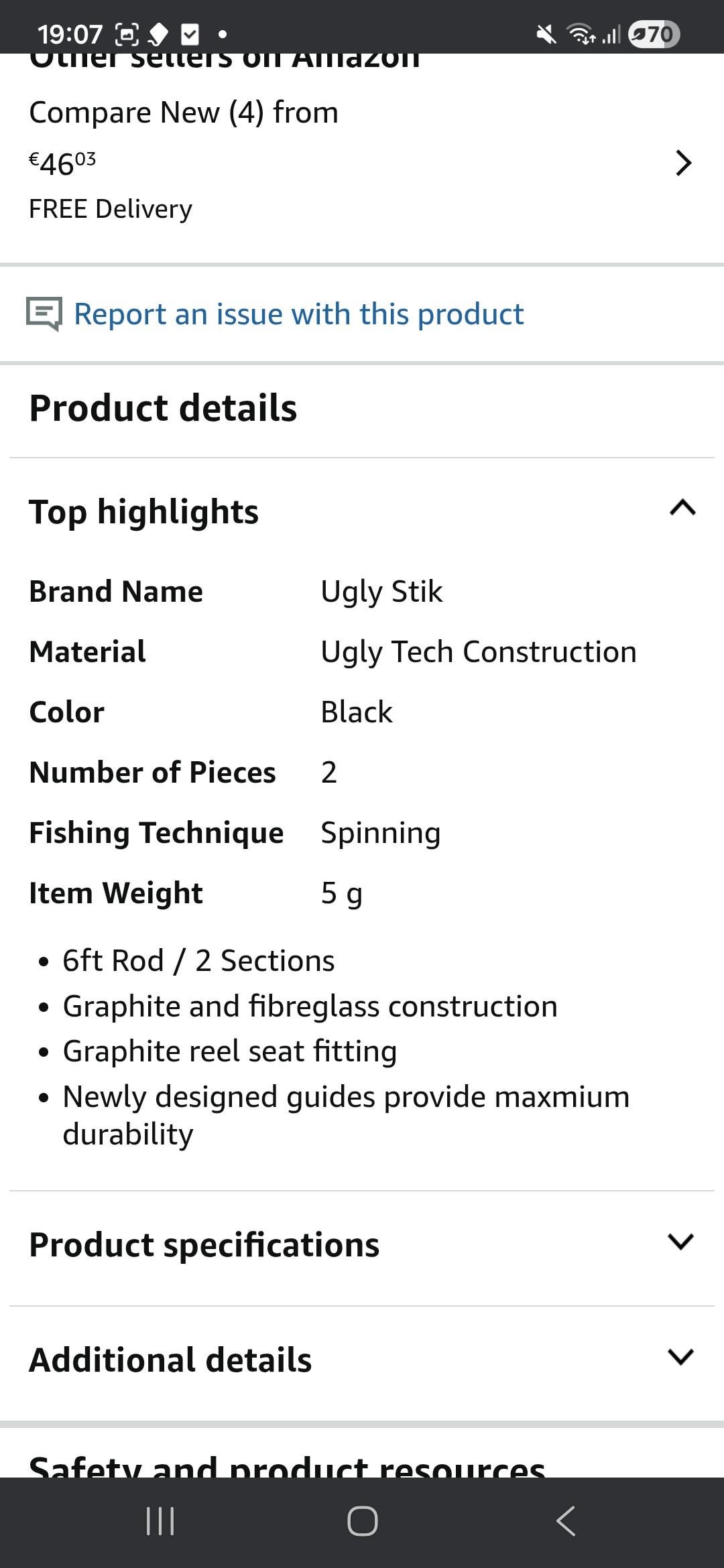Tap the €46.03 price

[62, 163]
